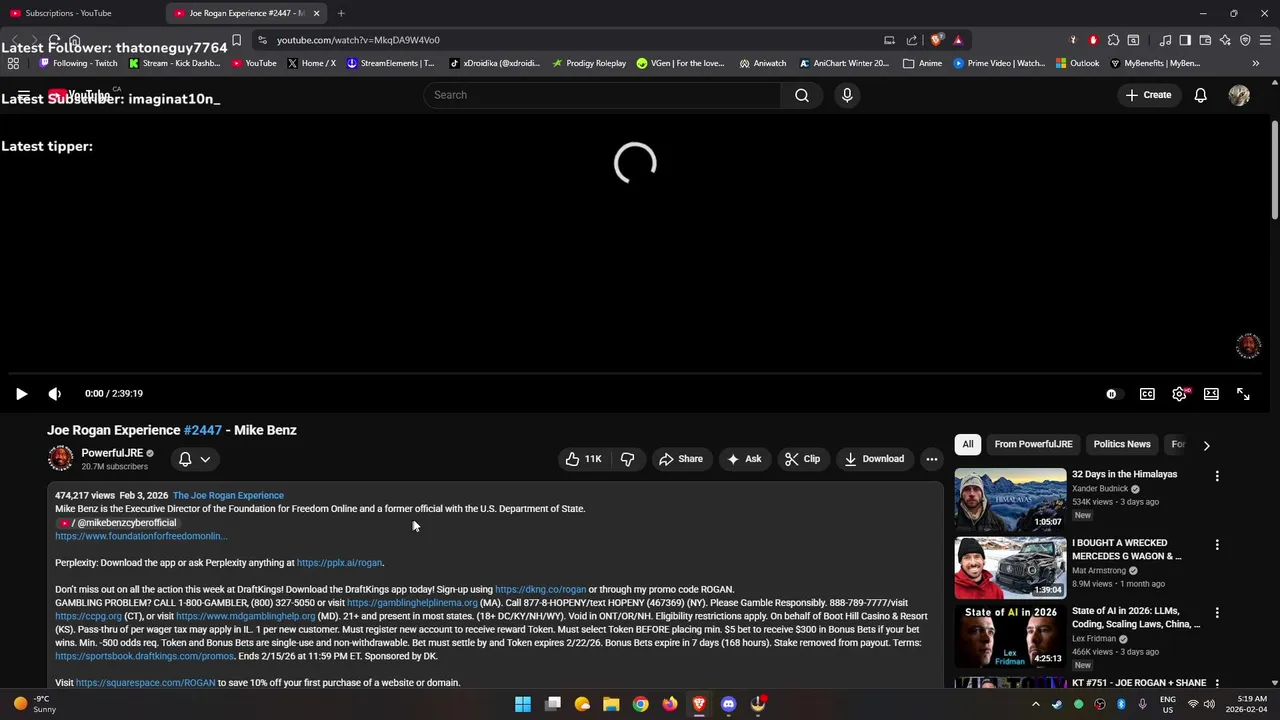This screenshot has width=1280, height=720.
Task: Open the Following - Twitch bookmark
Action: coord(78,63)
